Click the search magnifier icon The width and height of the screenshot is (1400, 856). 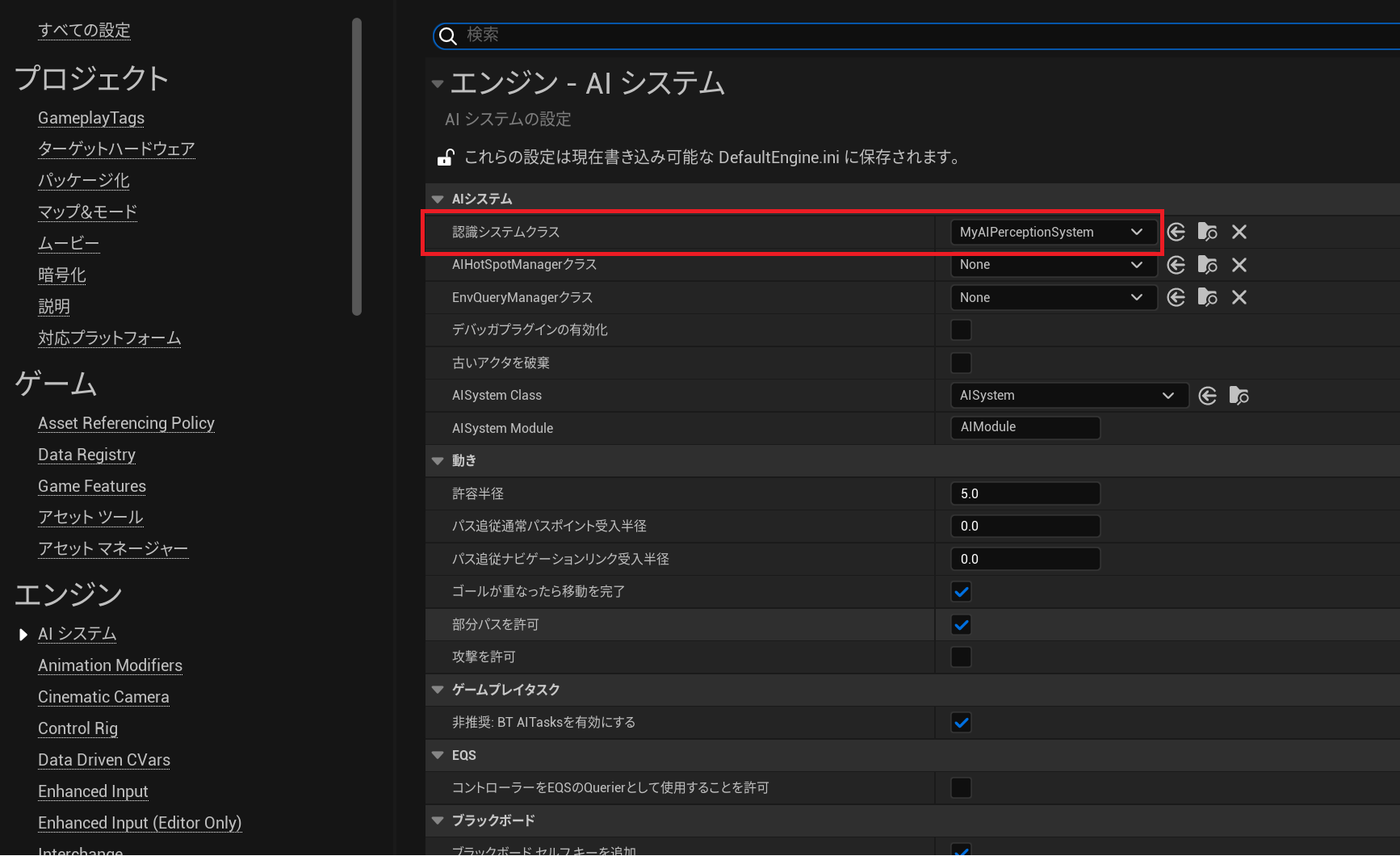click(x=449, y=36)
